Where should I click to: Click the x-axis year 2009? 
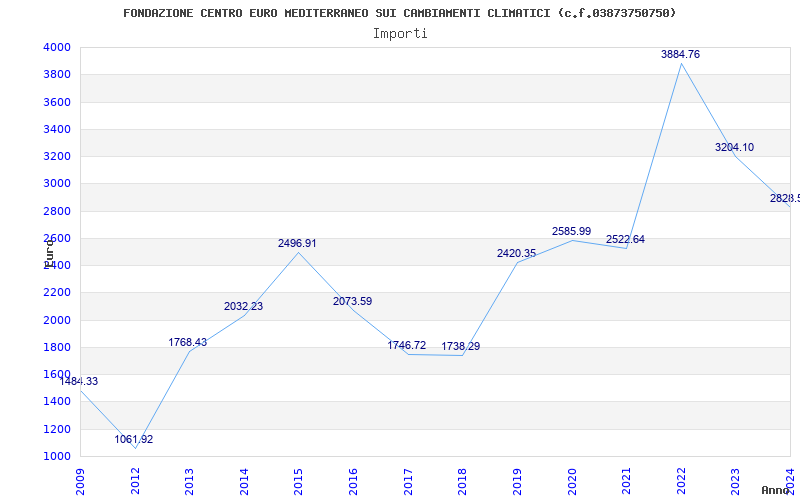coord(80,481)
